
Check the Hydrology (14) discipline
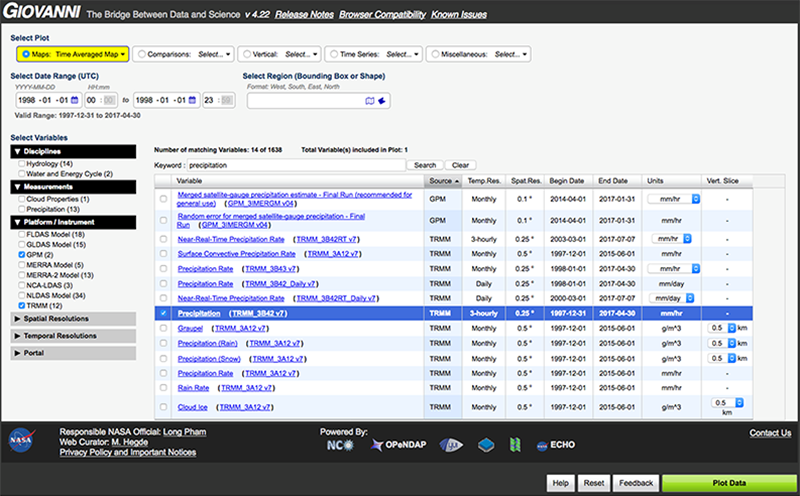click(21, 164)
